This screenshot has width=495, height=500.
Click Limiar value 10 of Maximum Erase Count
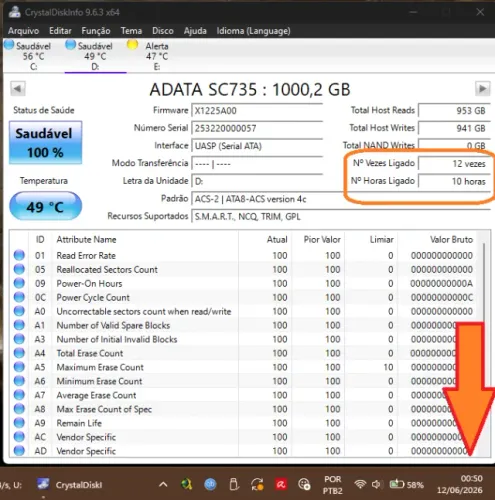(388, 367)
